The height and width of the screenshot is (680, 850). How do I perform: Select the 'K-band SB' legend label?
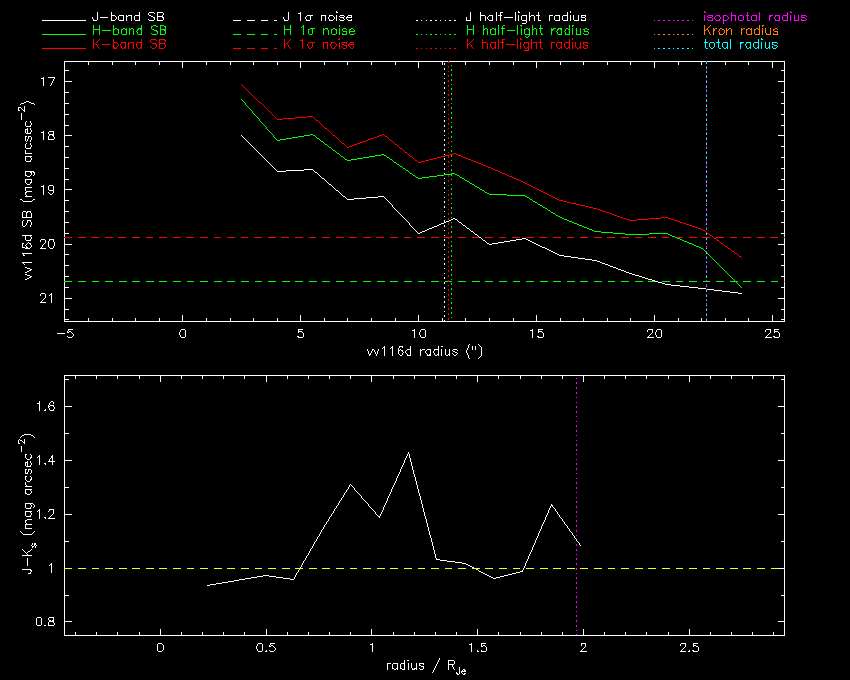coord(124,45)
